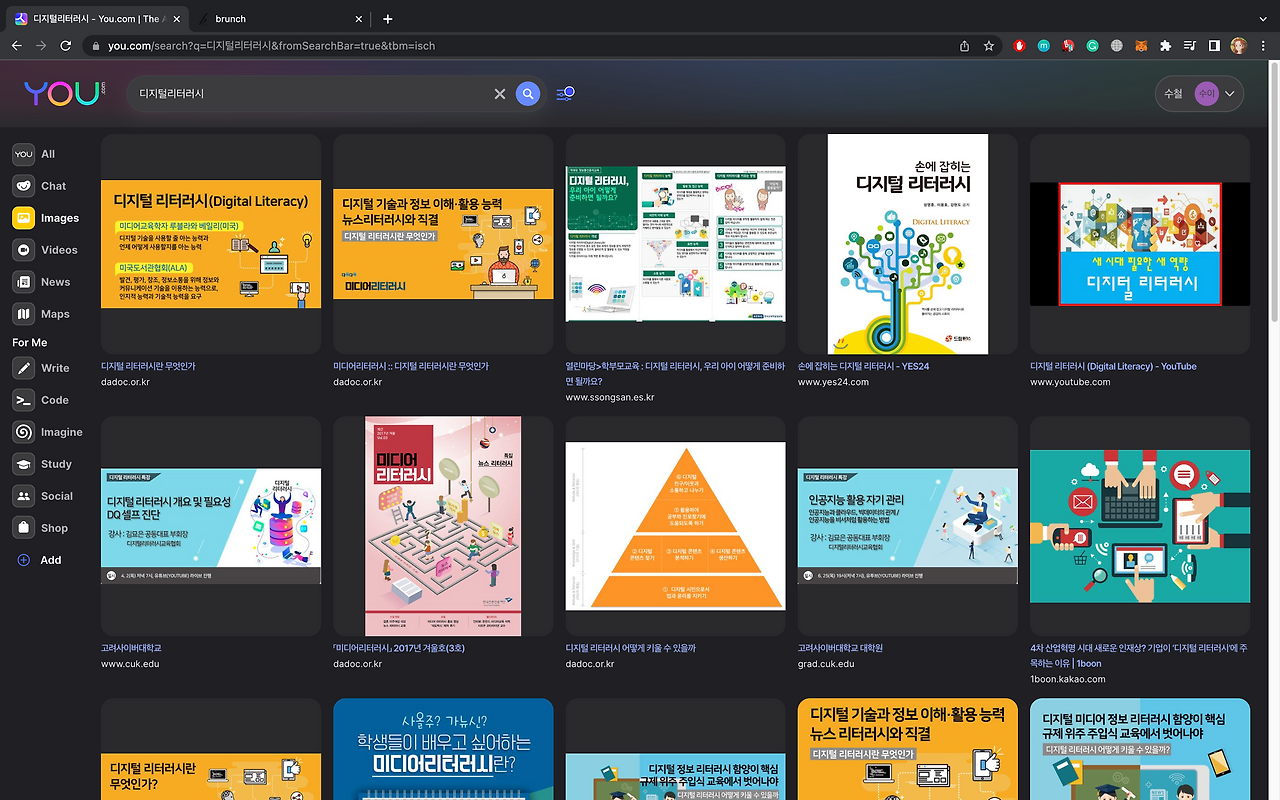The width and height of the screenshot is (1280, 800).
Task: Open the 수철 account dropdown
Action: coord(1199,94)
